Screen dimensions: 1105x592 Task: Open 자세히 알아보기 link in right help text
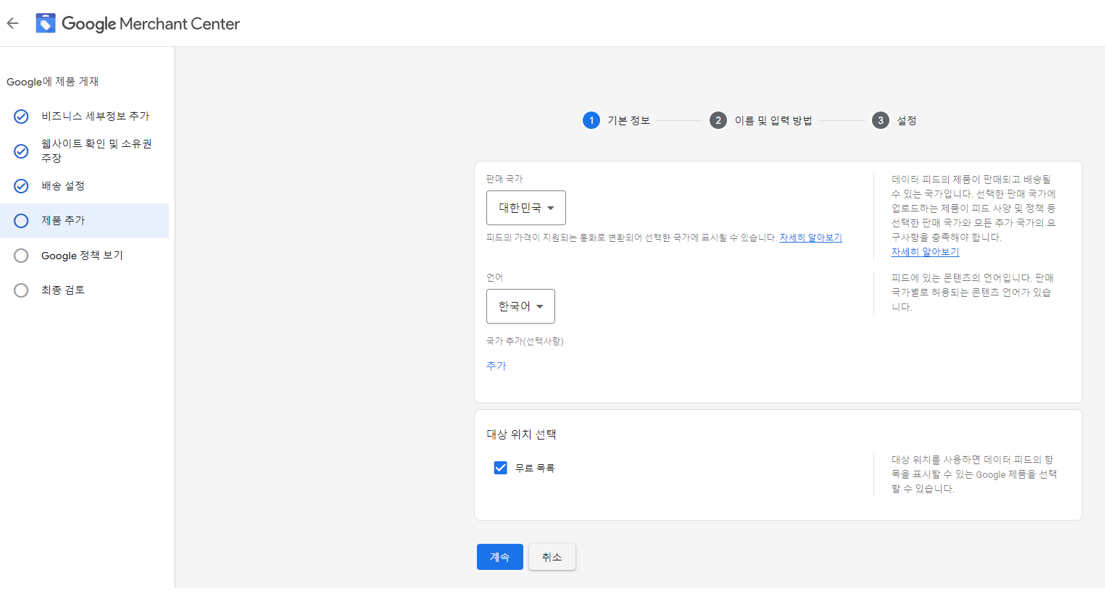point(925,252)
